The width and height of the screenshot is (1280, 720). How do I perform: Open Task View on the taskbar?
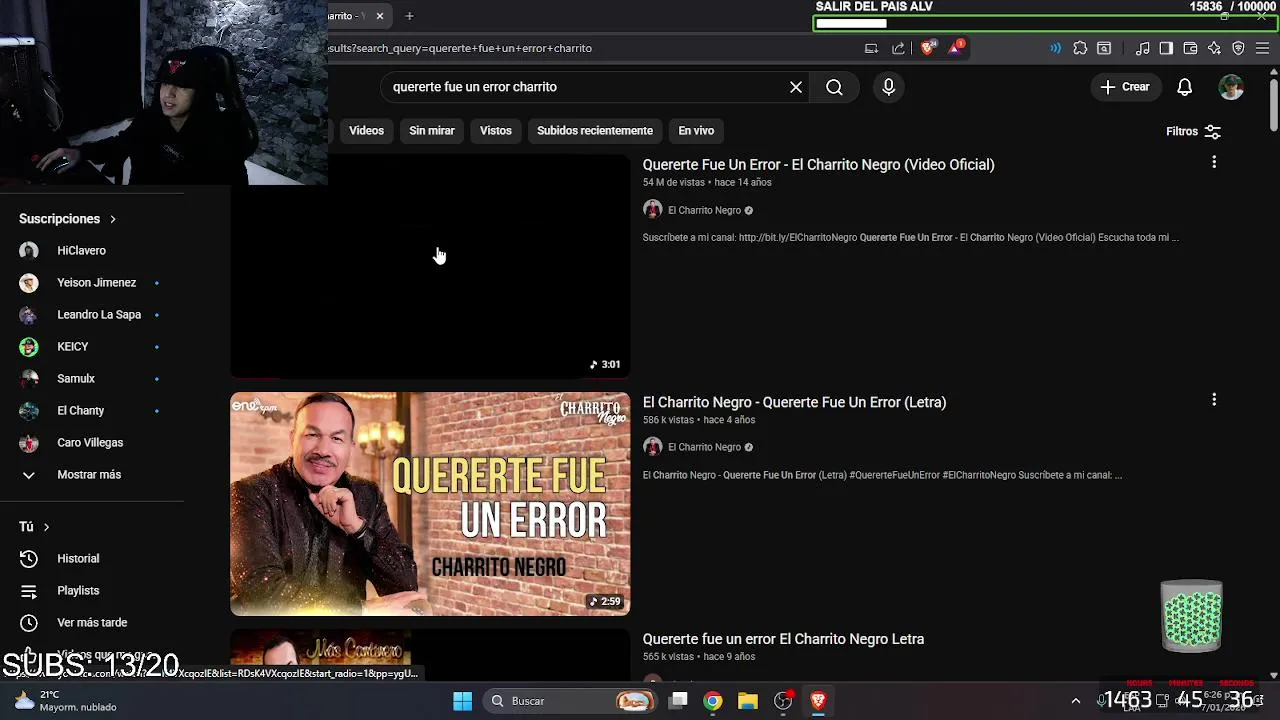pos(678,701)
